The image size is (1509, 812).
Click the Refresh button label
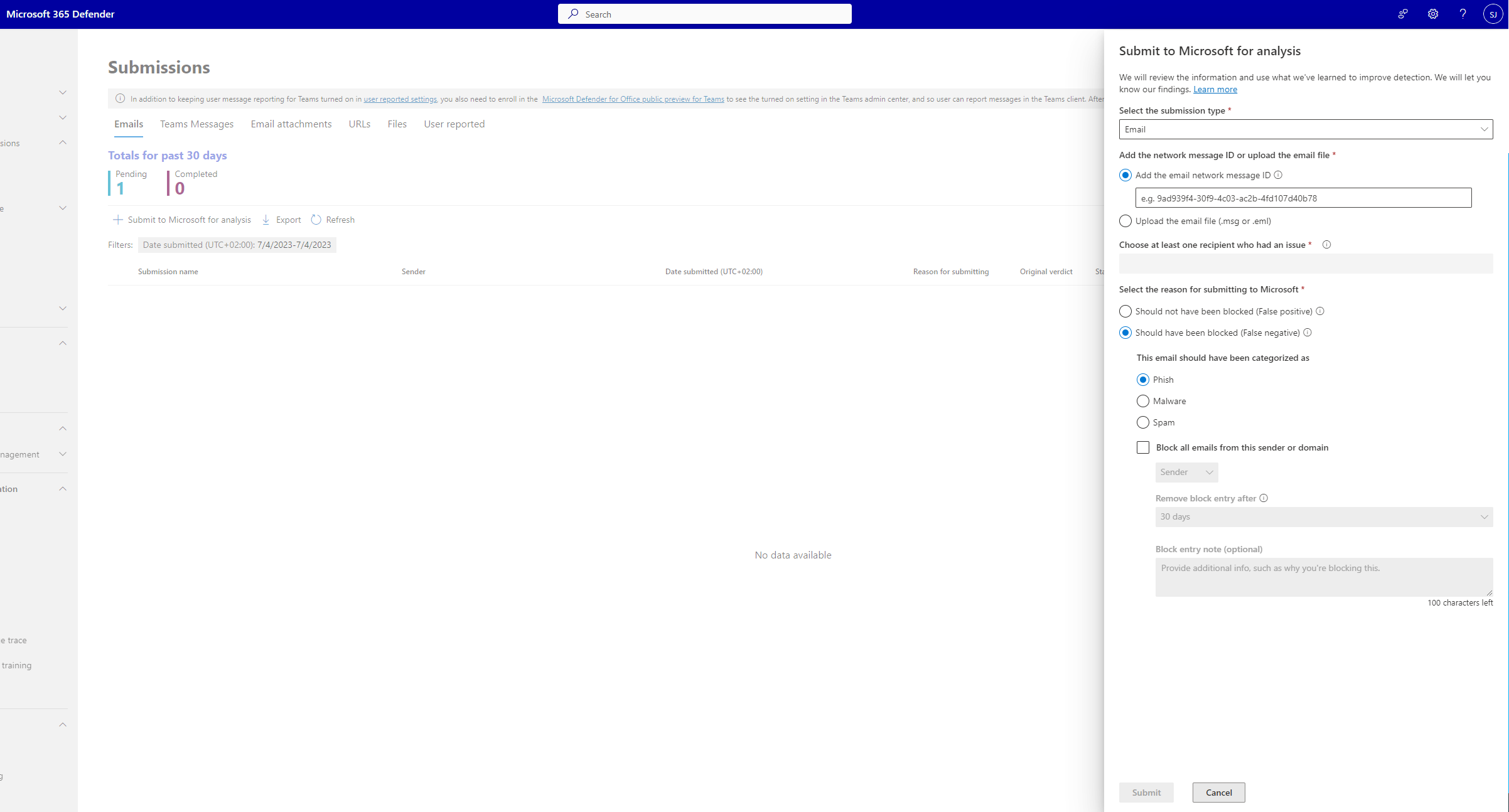[340, 220]
